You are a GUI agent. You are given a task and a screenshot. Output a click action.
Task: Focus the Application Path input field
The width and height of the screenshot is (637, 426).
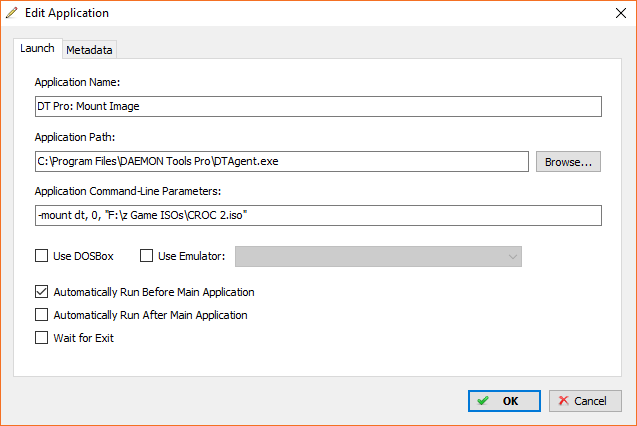(x=282, y=162)
